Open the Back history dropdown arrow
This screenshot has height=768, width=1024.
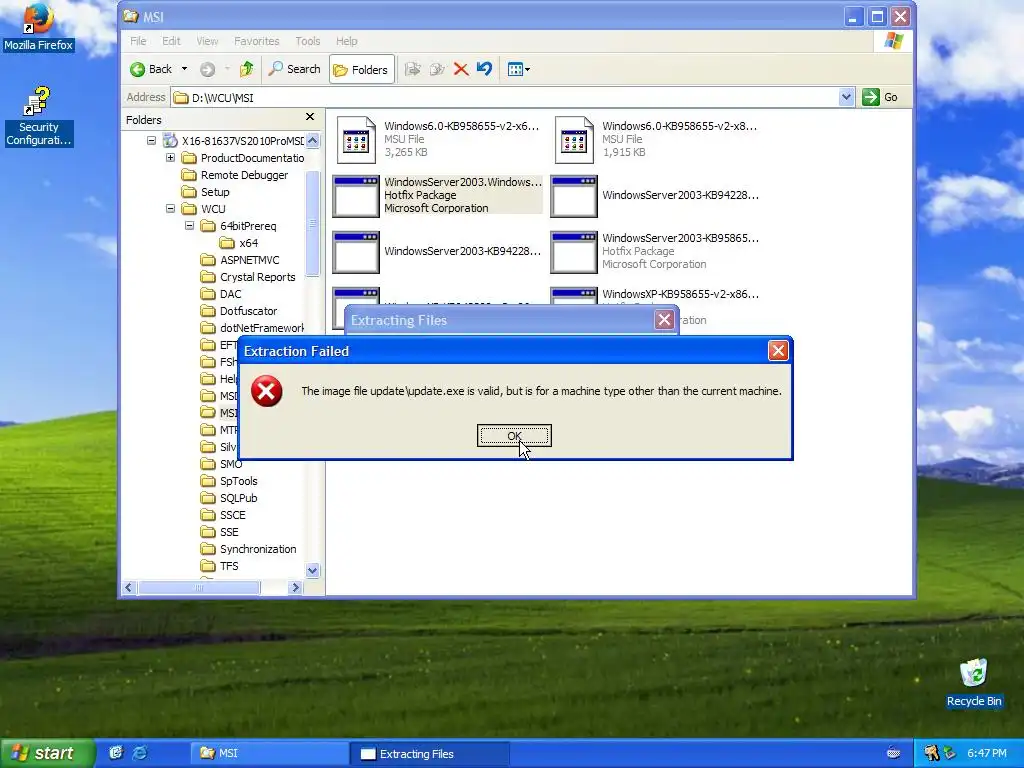tap(184, 69)
